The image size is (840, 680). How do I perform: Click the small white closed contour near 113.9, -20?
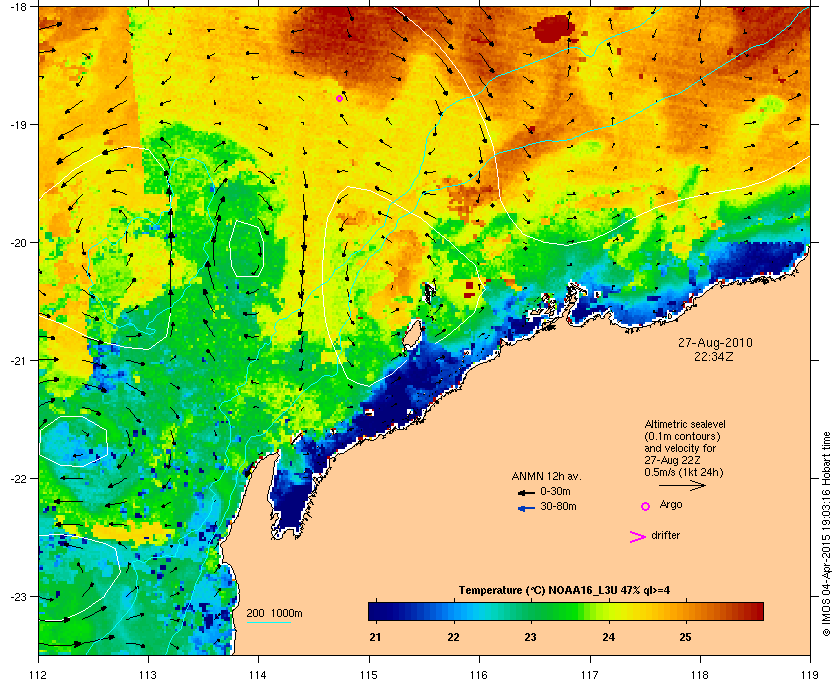246,248
